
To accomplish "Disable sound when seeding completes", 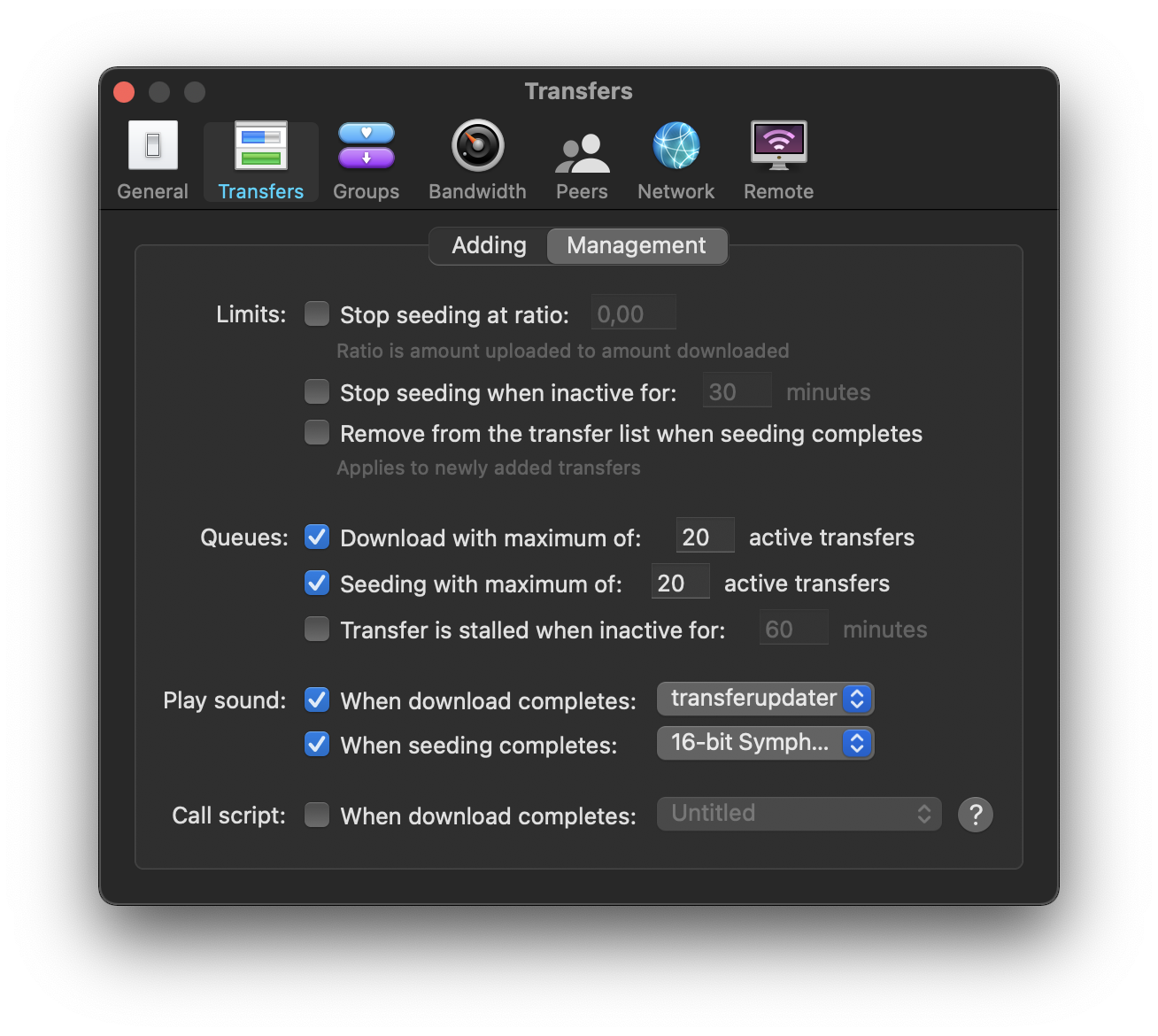I will point(317,745).
